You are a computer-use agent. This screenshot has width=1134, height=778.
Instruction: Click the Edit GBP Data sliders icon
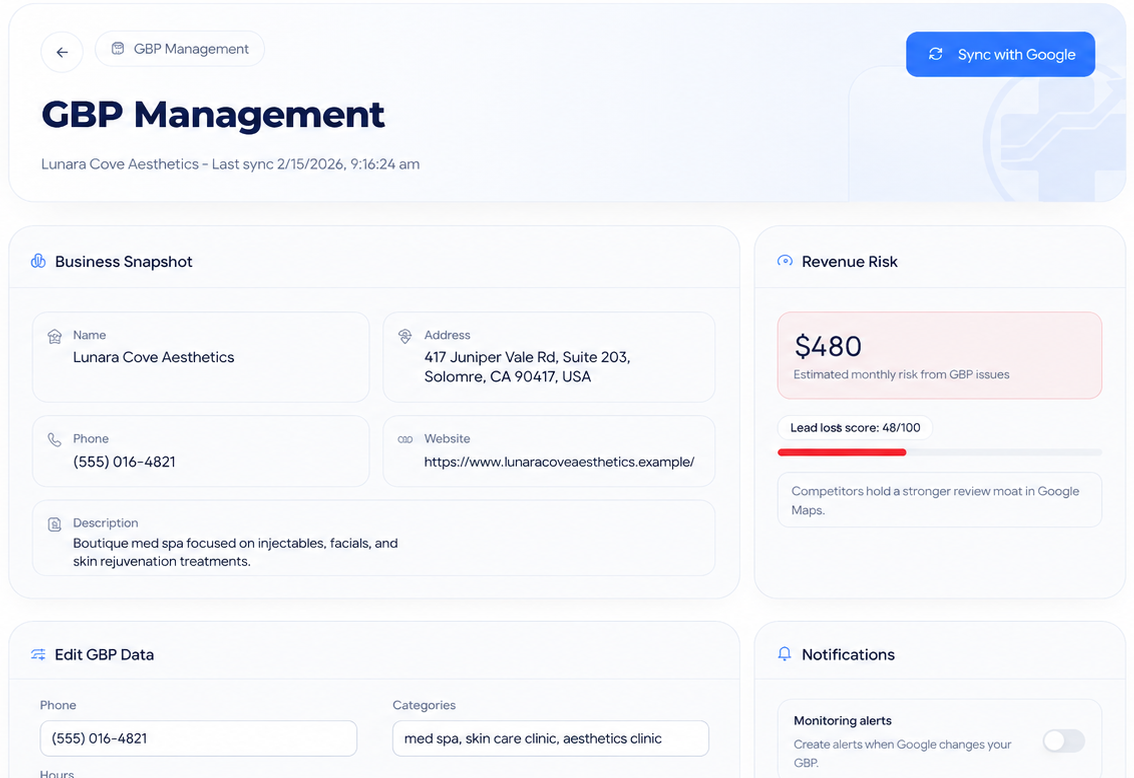(38, 654)
